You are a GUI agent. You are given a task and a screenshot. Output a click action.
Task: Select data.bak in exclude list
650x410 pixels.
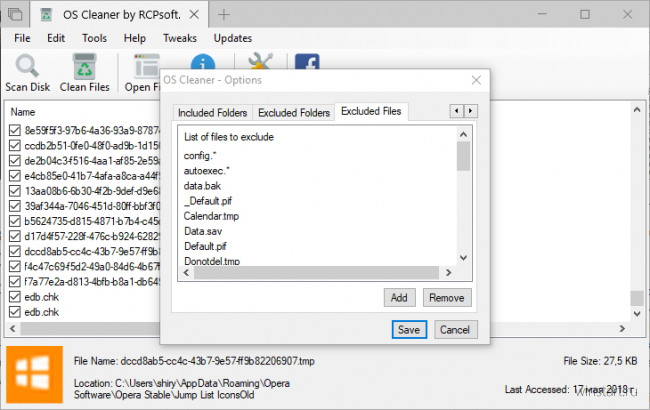pyautogui.click(x=202, y=186)
